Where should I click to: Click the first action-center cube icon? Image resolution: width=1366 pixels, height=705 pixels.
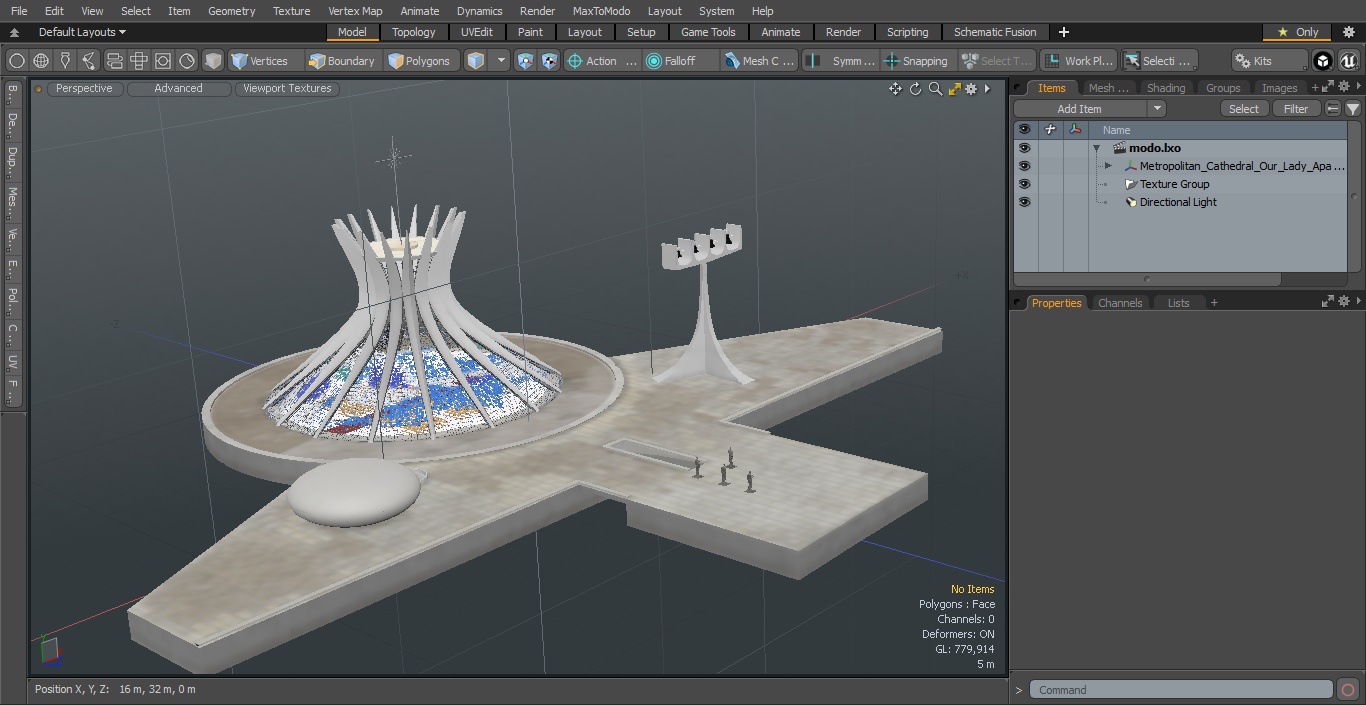point(526,61)
